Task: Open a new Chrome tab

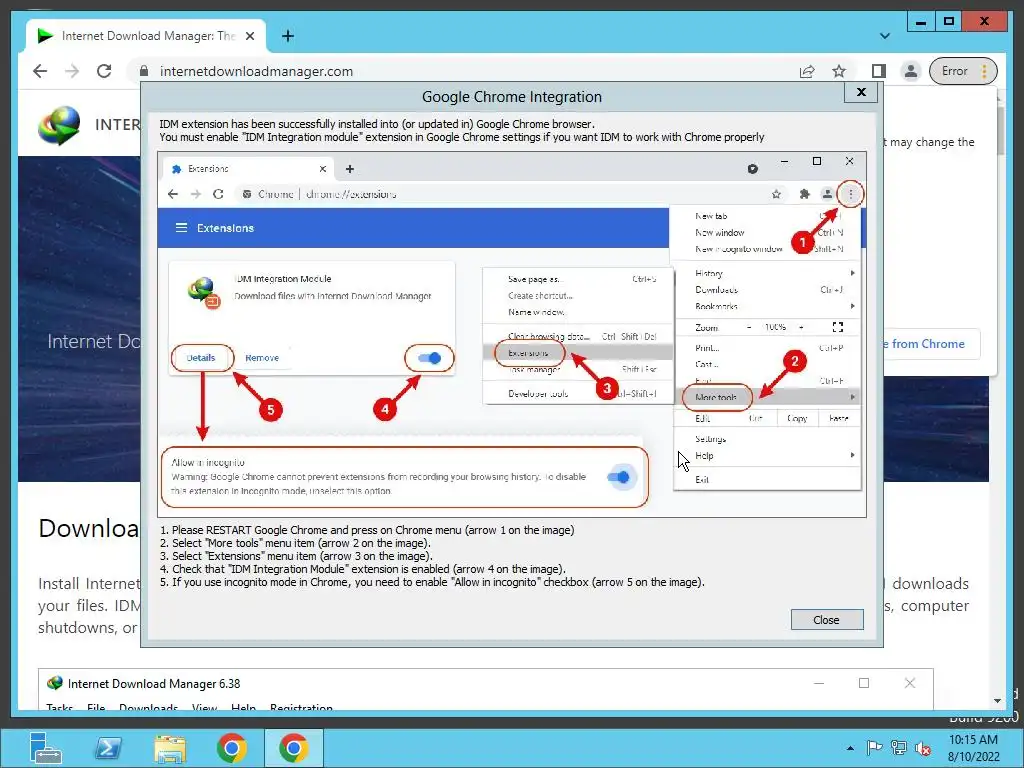Action: pyautogui.click(x=287, y=36)
